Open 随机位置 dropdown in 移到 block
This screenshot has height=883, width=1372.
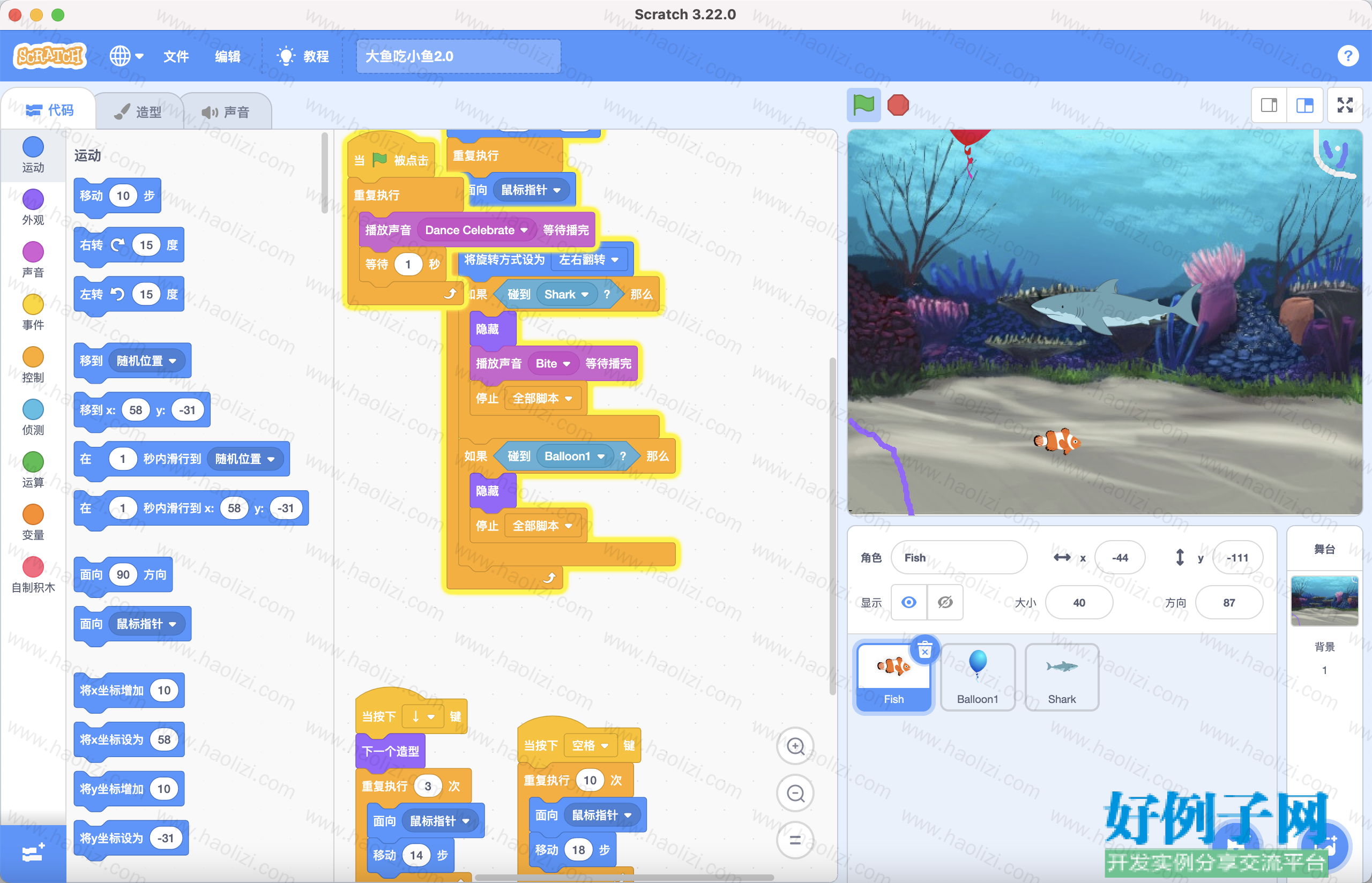(x=147, y=361)
